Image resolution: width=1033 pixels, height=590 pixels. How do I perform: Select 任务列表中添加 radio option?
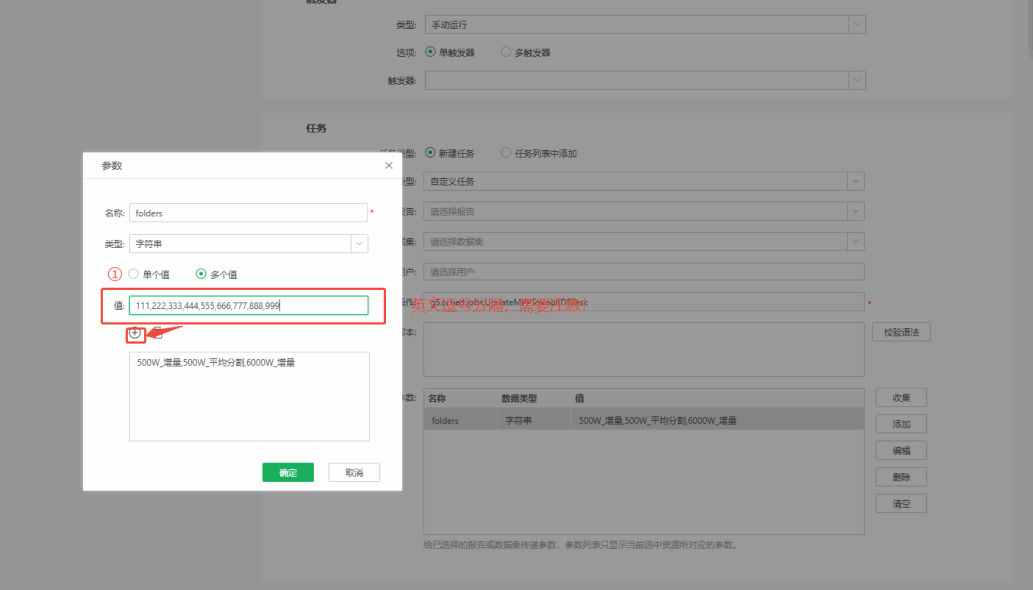(x=506, y=153)
